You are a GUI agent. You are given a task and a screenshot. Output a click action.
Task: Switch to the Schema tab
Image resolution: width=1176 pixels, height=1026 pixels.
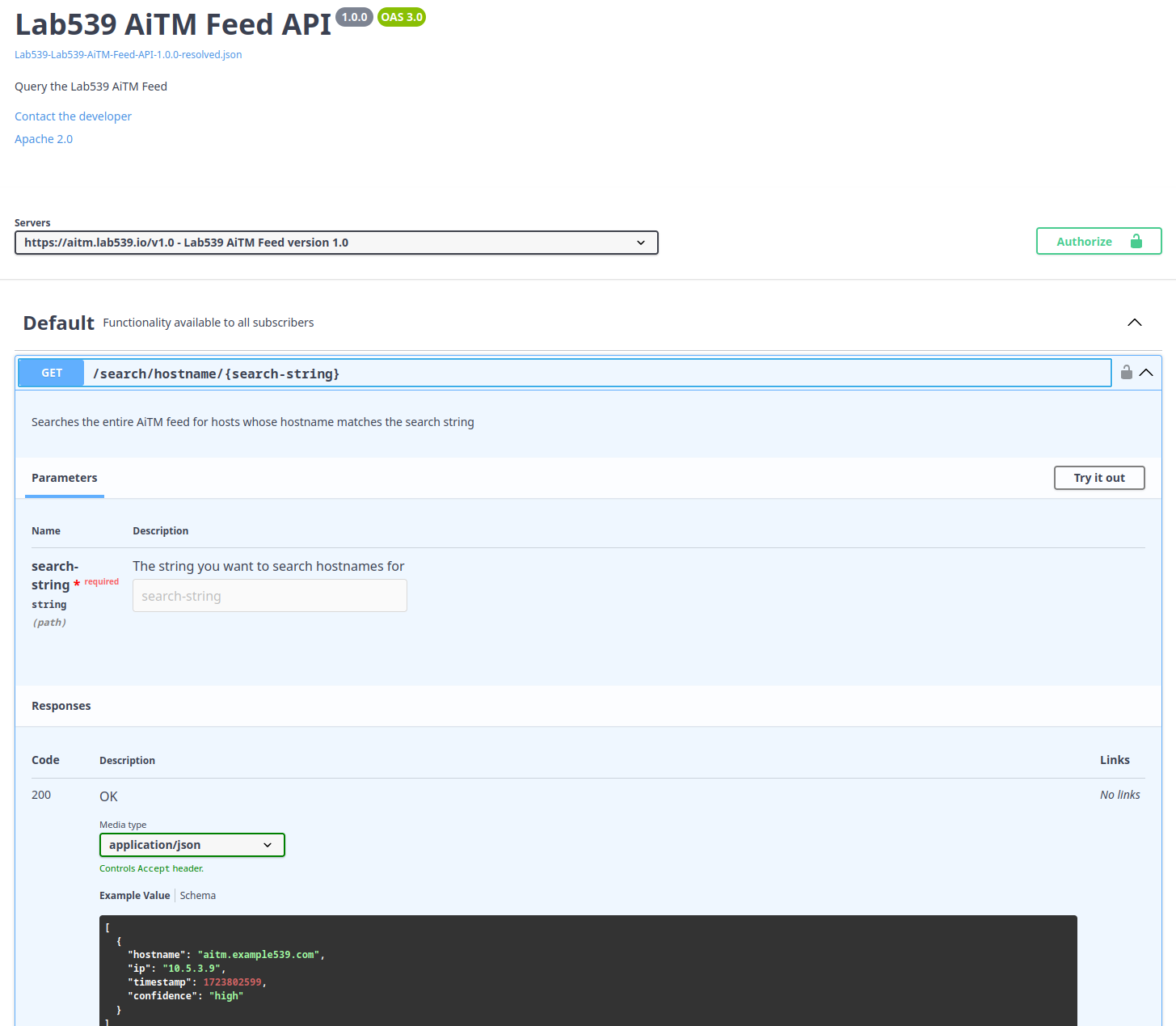(x=198, y=896)
